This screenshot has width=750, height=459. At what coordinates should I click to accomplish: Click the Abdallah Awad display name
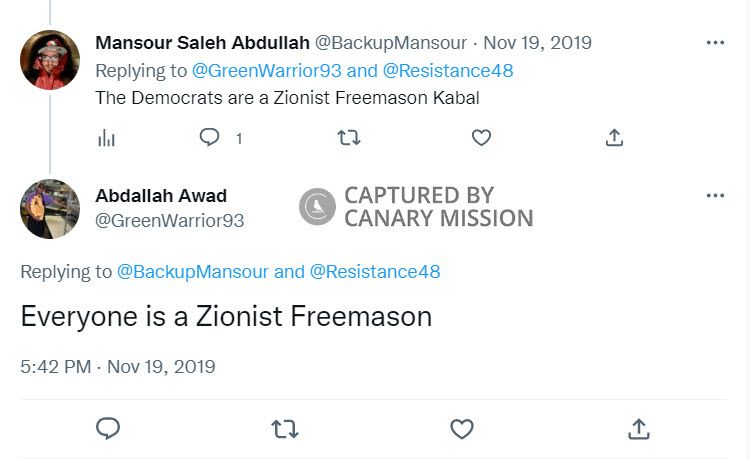(160, 195)
